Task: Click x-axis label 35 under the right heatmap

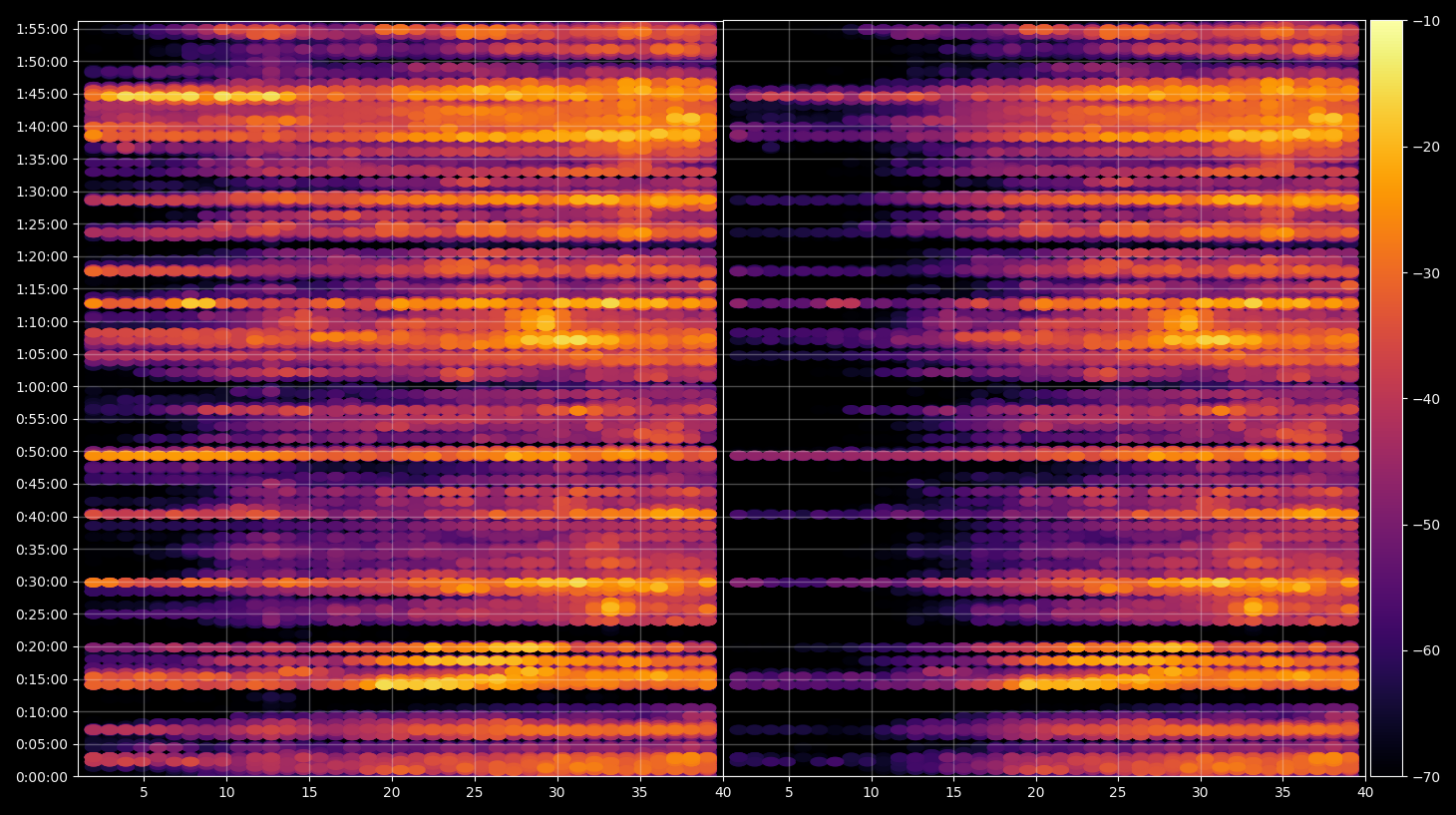Action: click(x=1282, y=793)
